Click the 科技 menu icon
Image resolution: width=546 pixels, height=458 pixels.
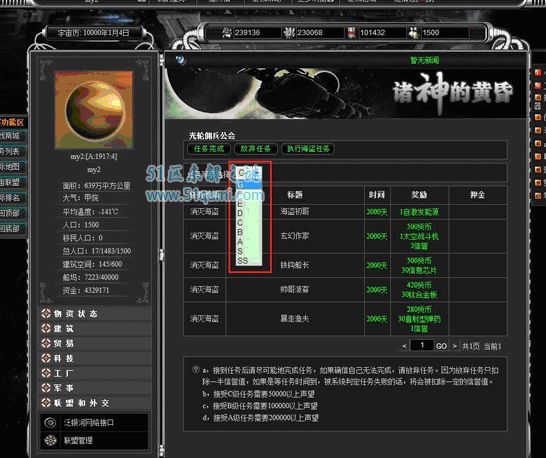[46, 358]
